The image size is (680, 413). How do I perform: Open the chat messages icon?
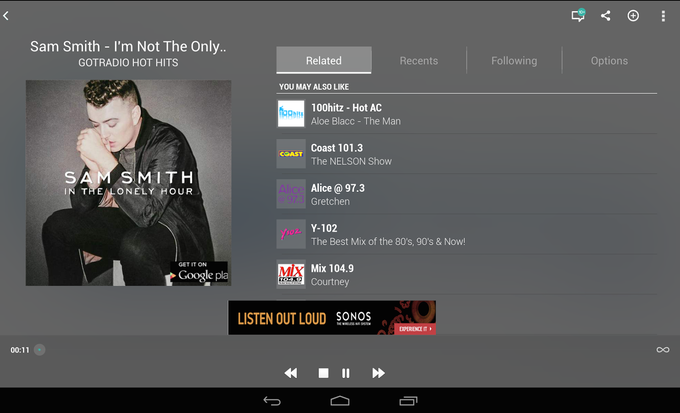pos(578,16)
